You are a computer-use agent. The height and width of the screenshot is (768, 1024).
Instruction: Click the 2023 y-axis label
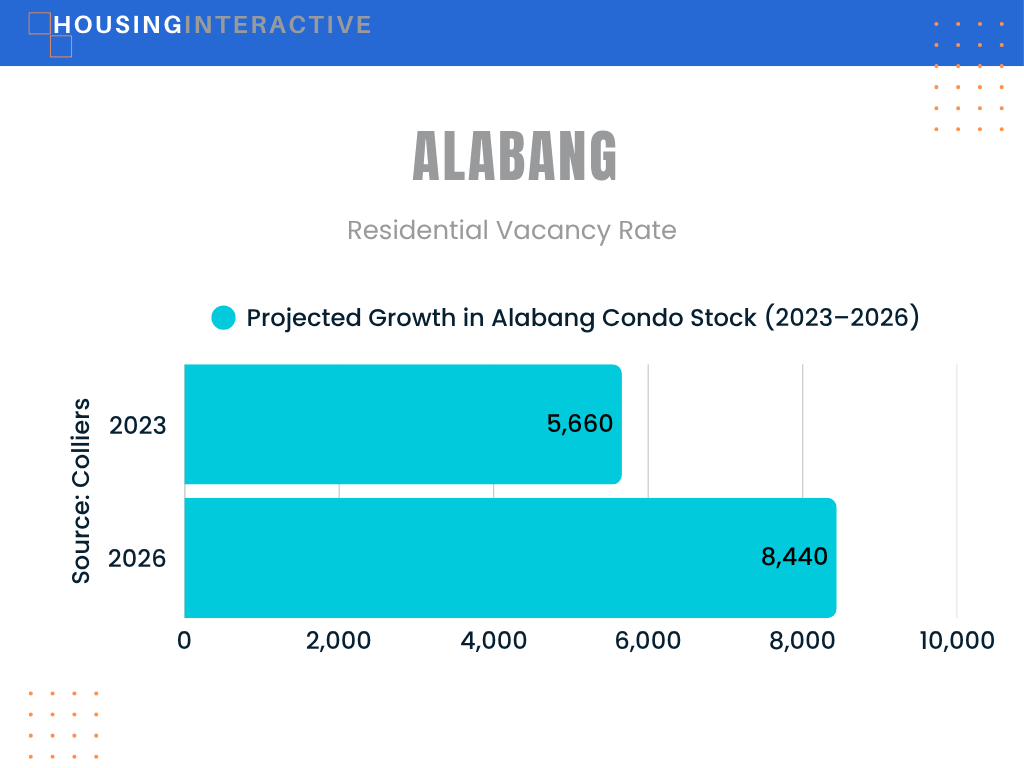tap(137, 426)
